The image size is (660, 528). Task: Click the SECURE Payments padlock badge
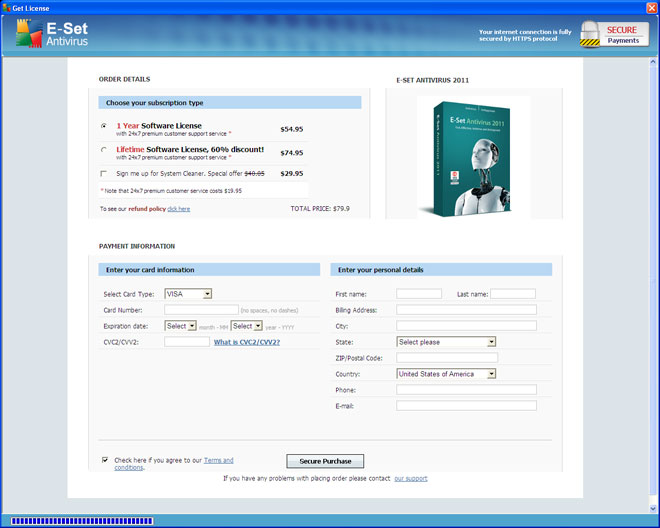606,35
